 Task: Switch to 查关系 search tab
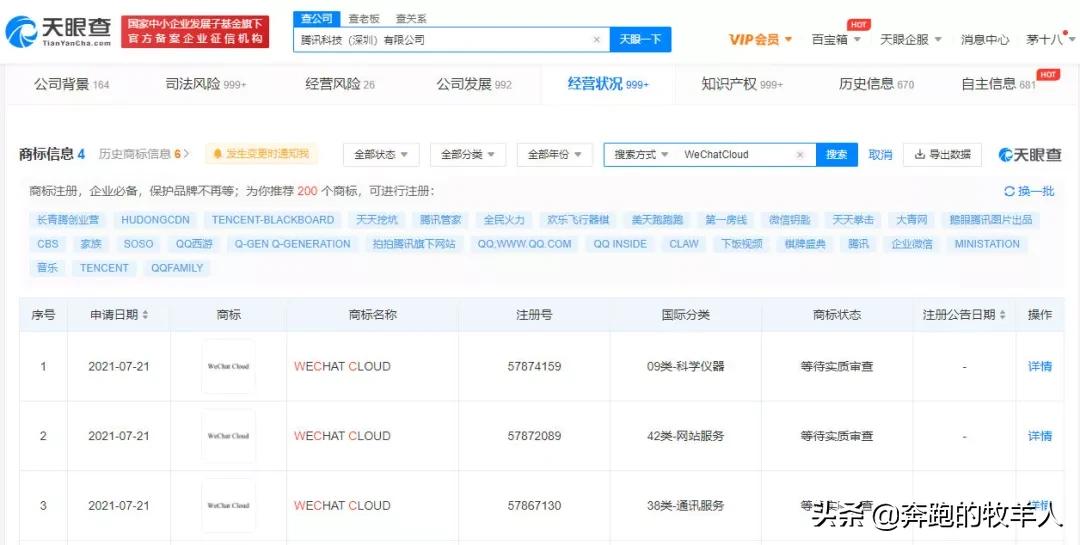(411, 19)
